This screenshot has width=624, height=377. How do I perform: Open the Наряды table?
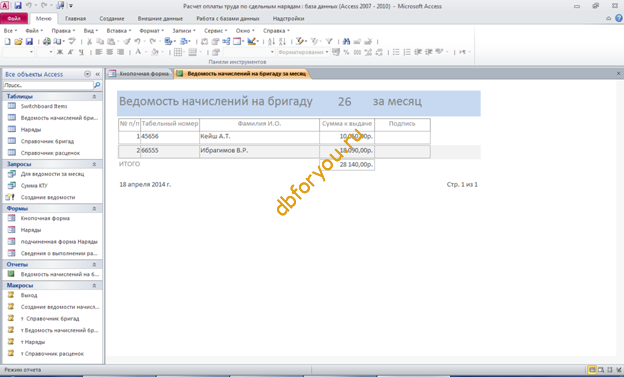point(31,129)
